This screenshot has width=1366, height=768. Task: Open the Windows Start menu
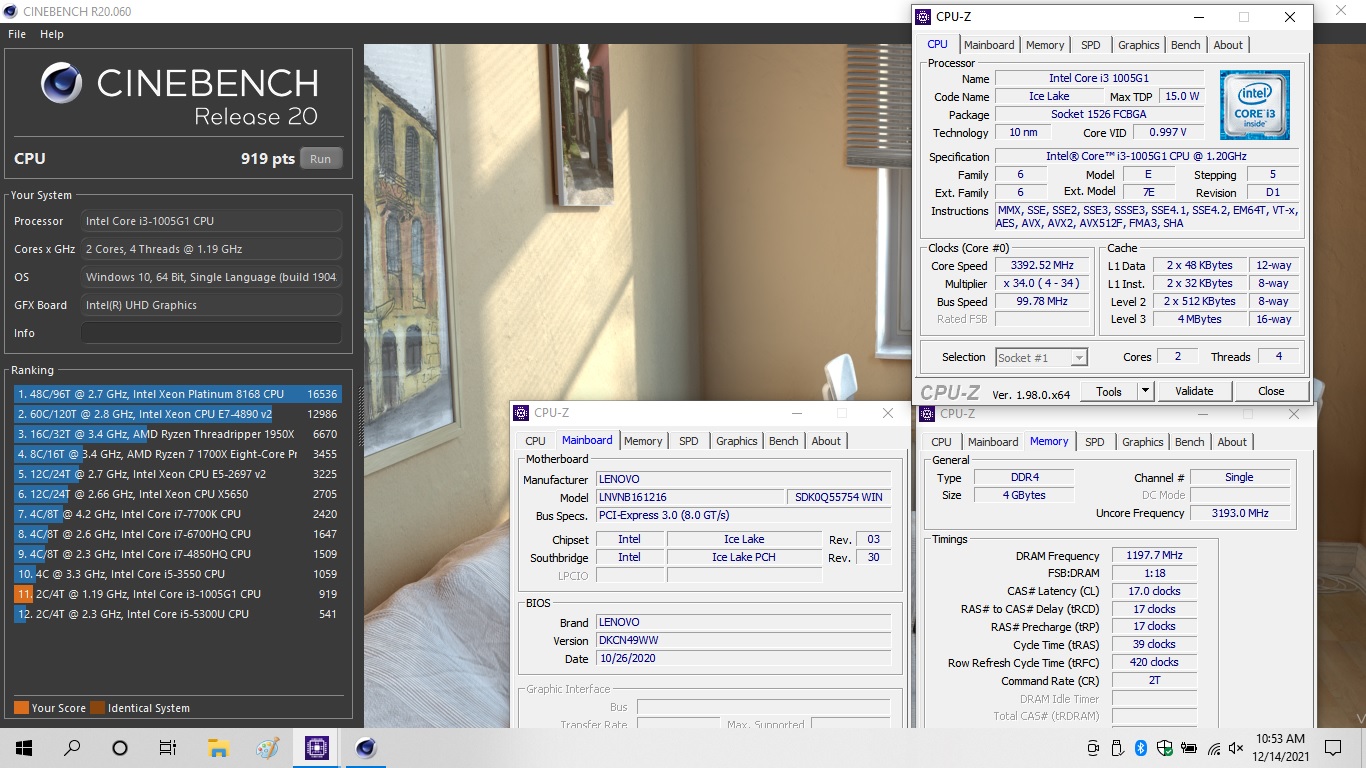pyautogui.click(x=23, y=748)
